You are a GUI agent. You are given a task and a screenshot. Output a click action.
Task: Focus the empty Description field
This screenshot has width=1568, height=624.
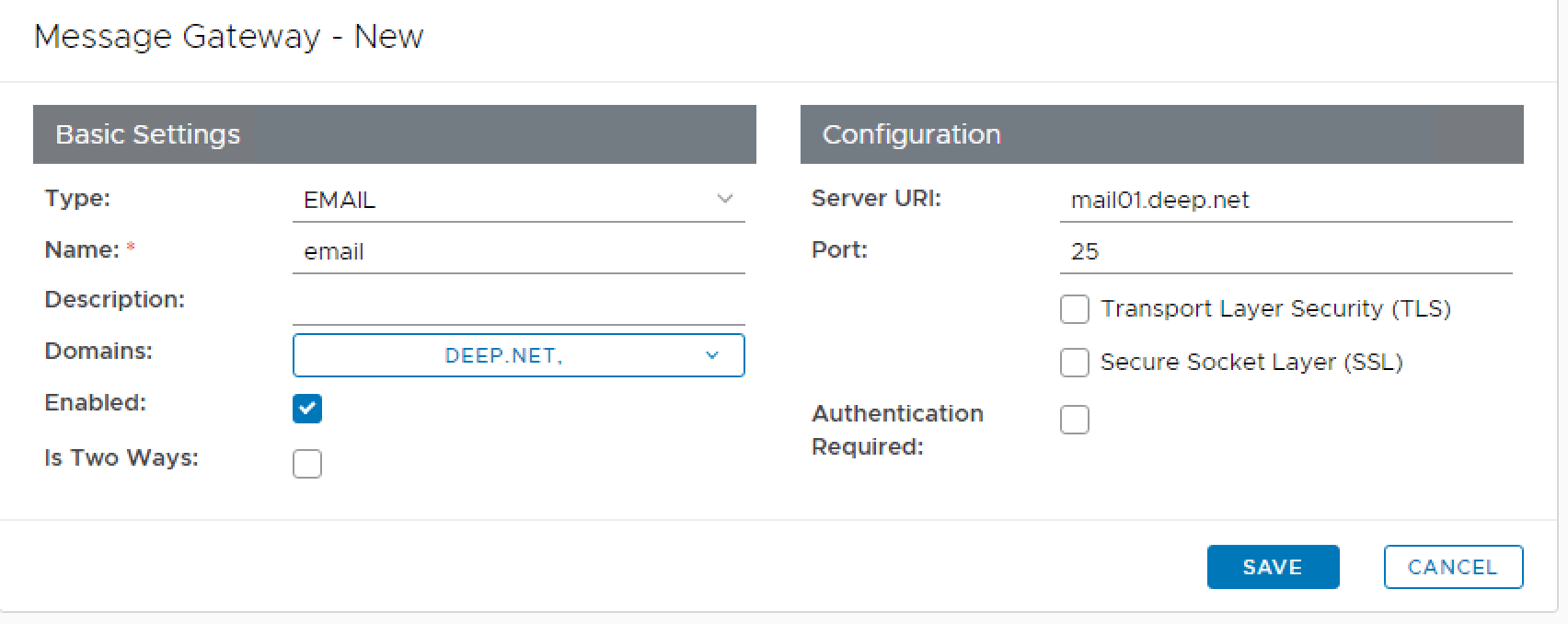pos(517,303)
